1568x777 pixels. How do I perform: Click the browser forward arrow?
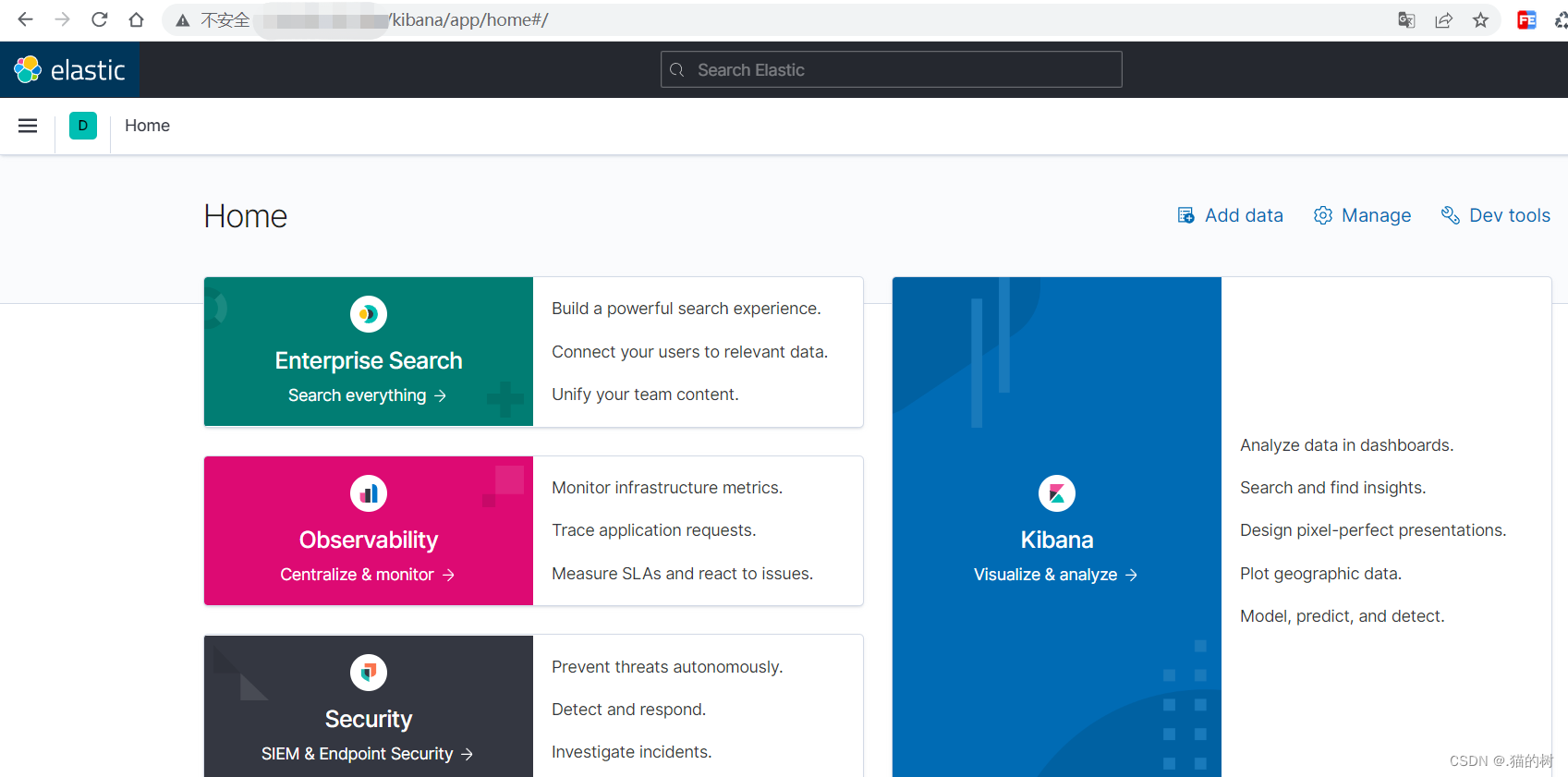click(x=62, y=19)
